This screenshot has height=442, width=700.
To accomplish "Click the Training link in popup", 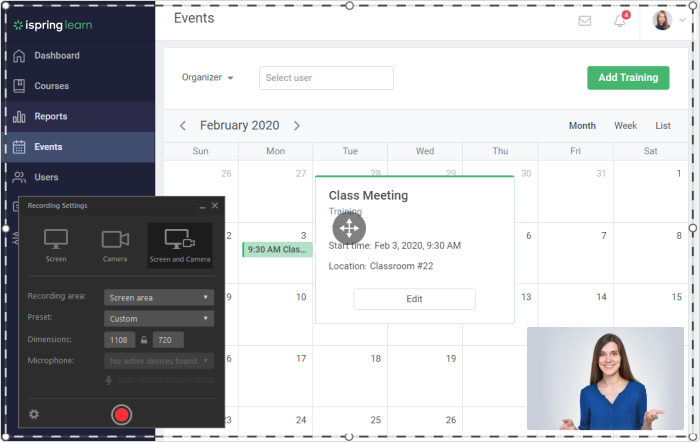I will pyautogui.click(x=345, y=211).
